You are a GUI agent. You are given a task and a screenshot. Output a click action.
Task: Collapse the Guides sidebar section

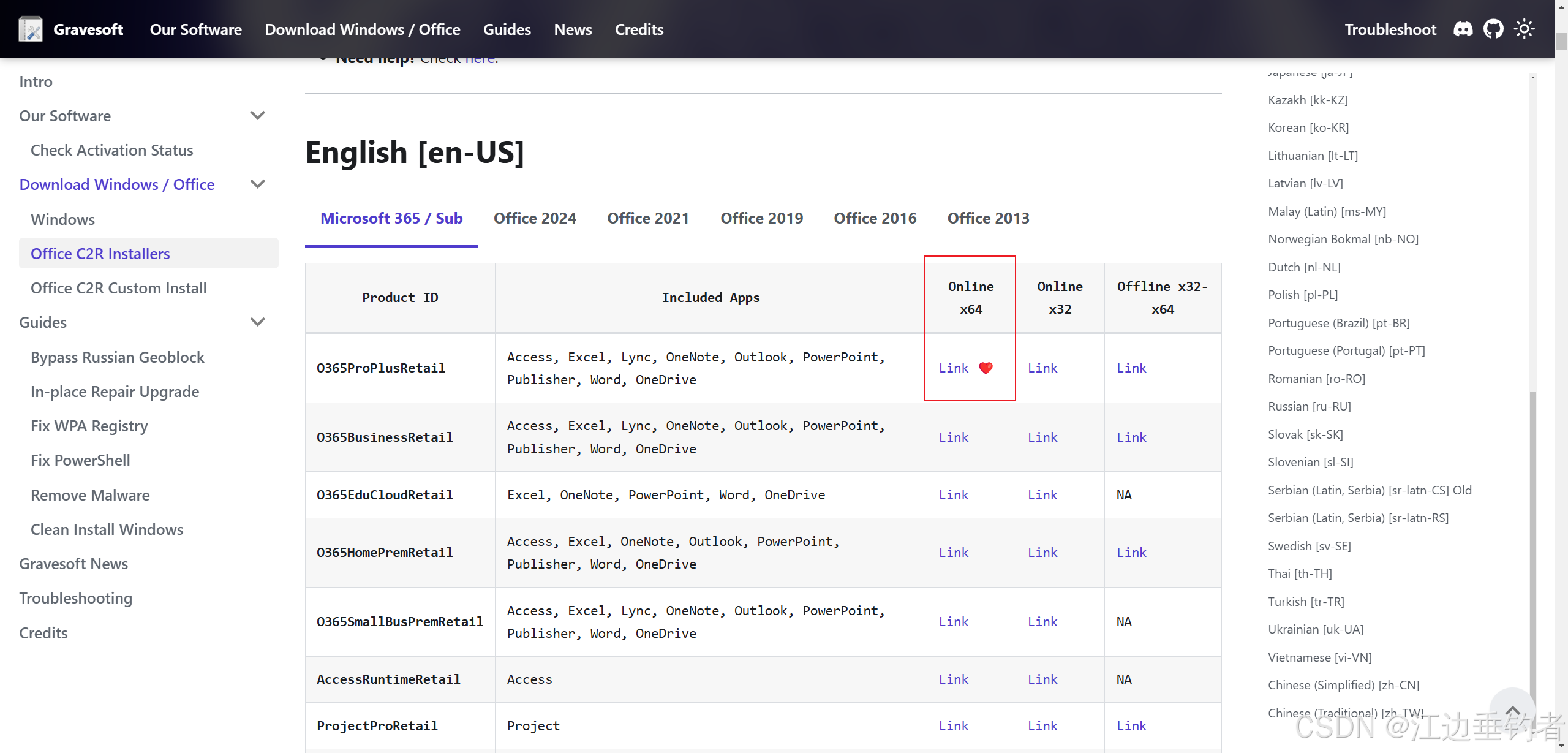tap(258, 322)
